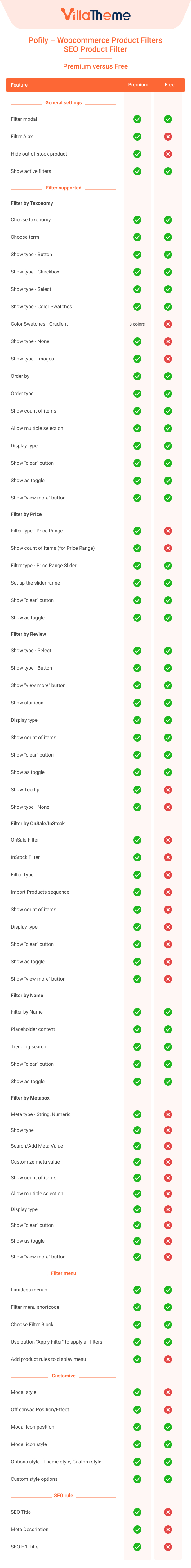Click the VillaTheme logo at the top

click(95, 15)
